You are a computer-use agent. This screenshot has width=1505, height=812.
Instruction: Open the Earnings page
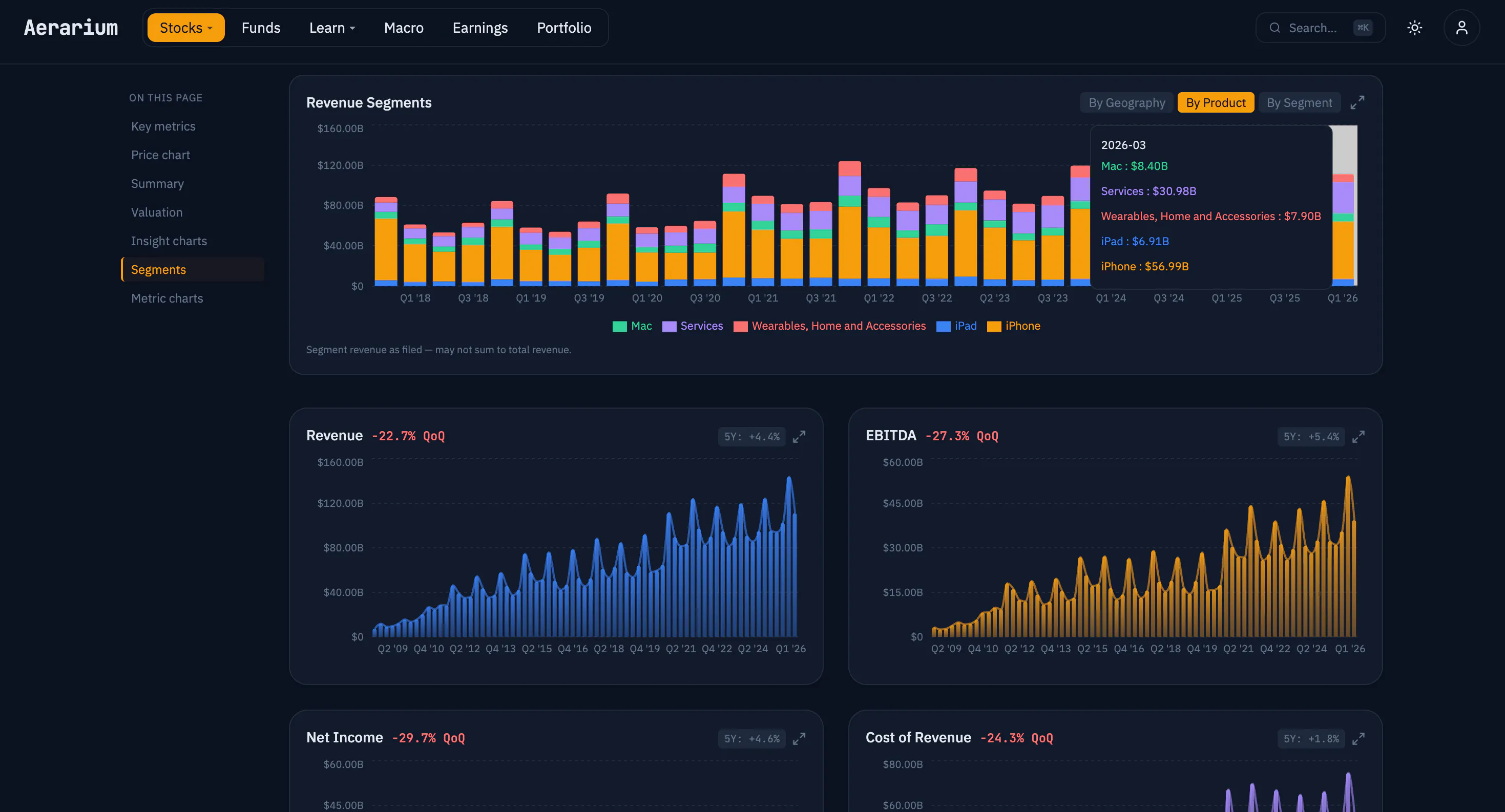[x=479, y=28]
